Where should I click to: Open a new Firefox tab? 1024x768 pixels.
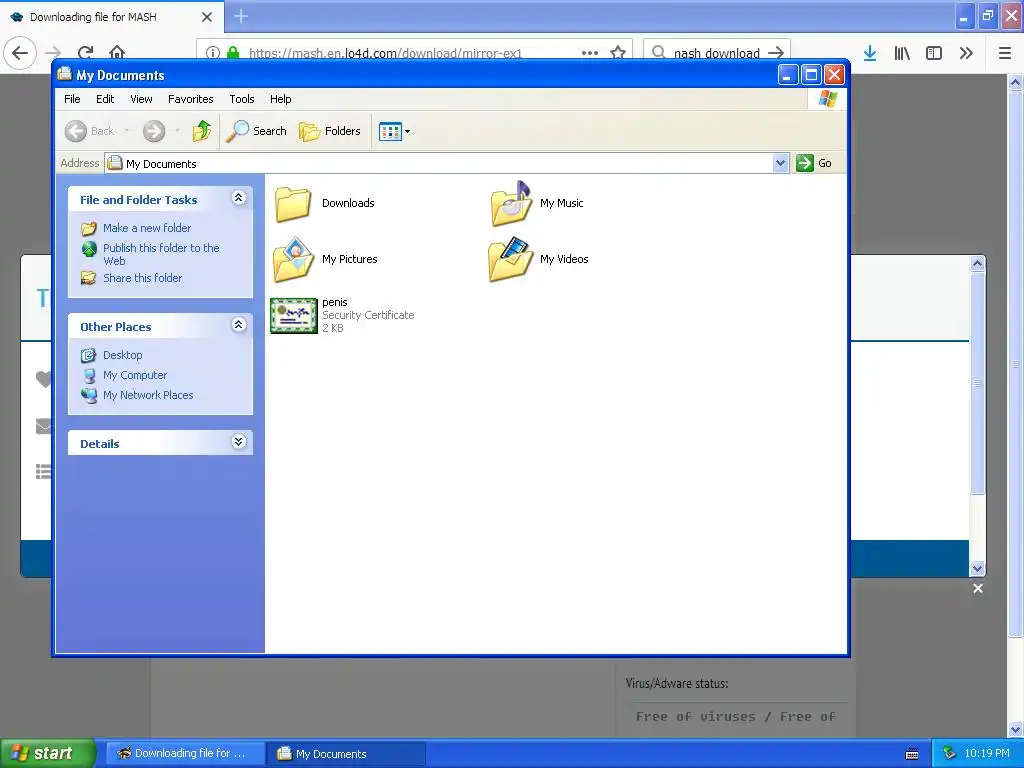point(241,16)
